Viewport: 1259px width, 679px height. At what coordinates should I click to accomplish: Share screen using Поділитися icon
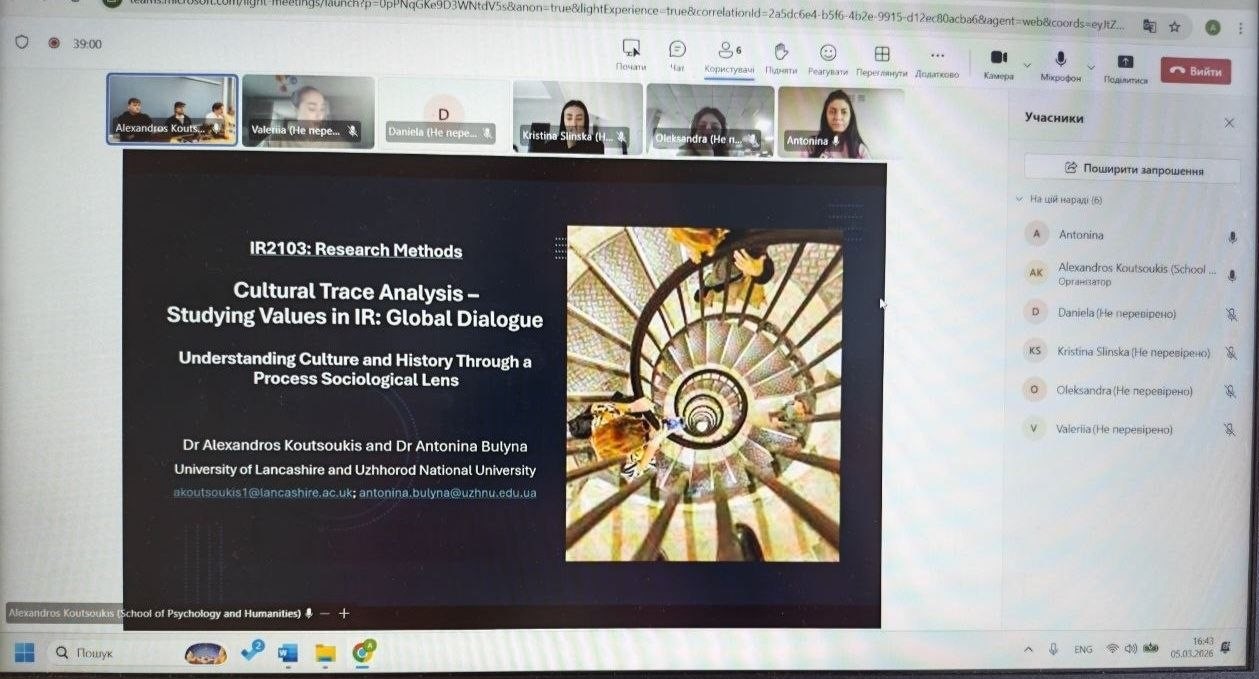click(x=1124, y=62)
